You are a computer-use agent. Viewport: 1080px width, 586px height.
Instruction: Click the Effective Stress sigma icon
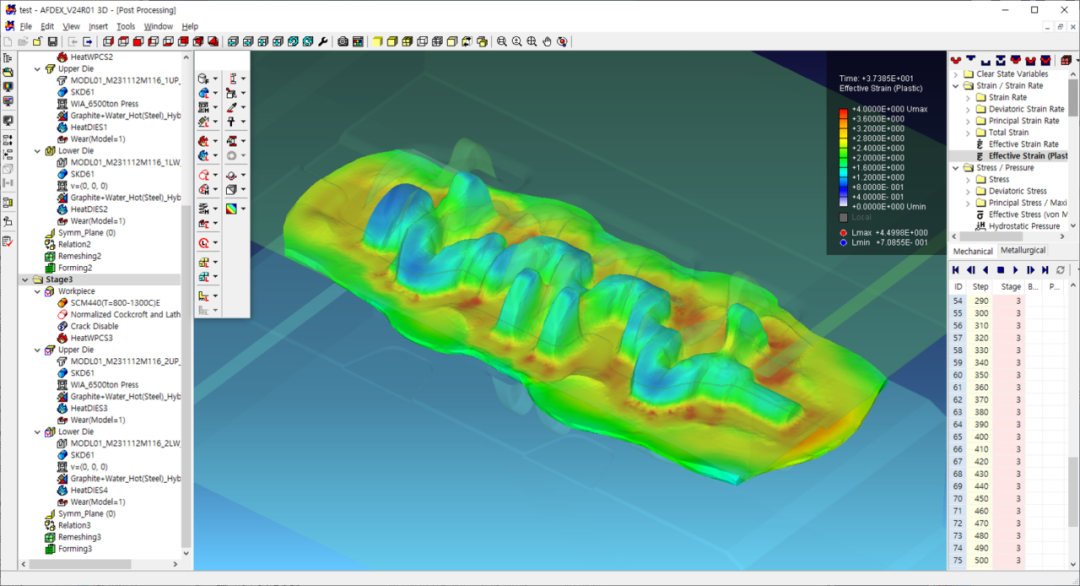(979, 215)
